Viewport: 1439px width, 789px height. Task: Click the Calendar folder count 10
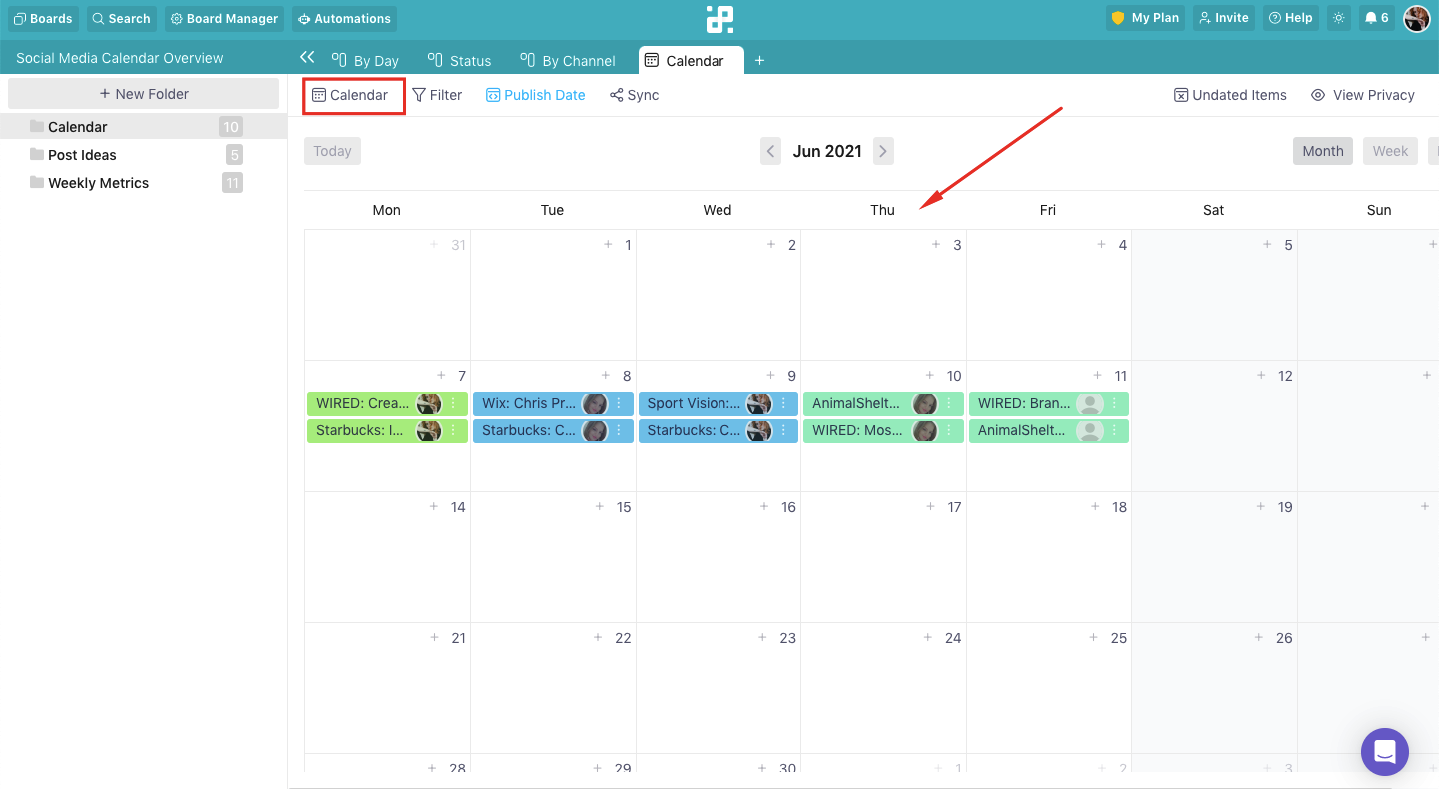coord(231,127)
